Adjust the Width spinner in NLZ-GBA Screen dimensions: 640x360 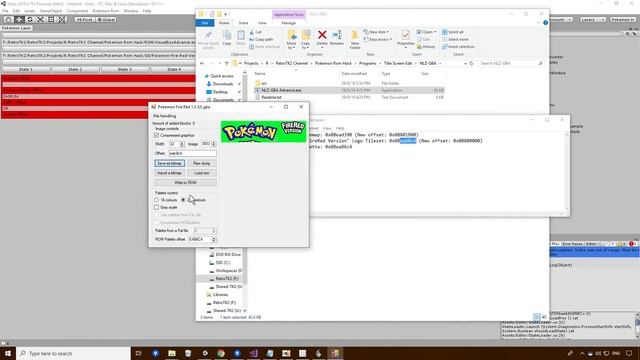(x=182, y=144)
